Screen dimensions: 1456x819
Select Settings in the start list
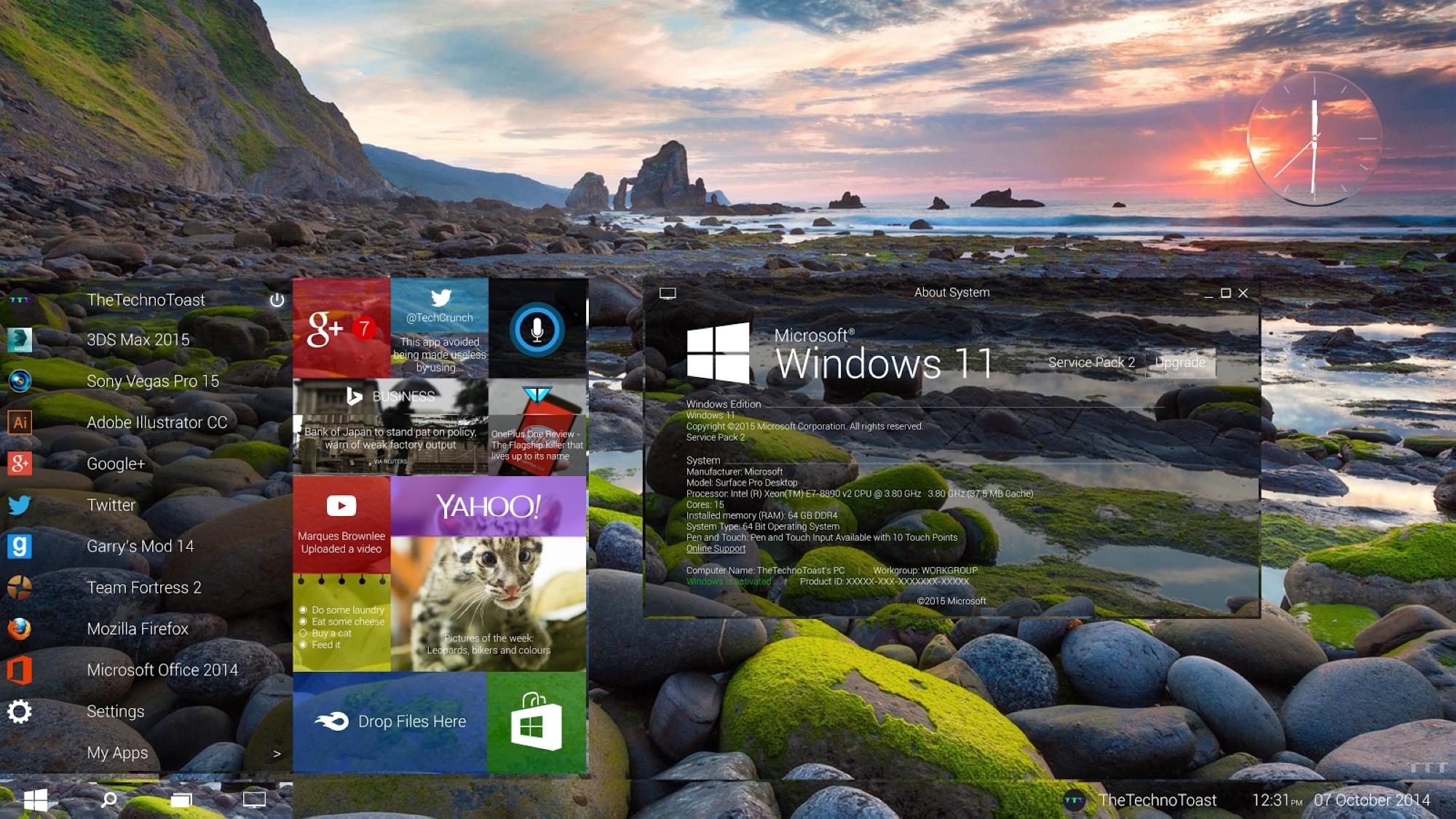point(116,711)
